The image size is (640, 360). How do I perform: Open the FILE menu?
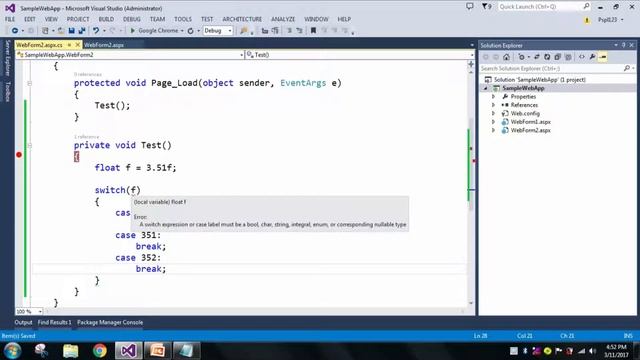[10, 19]
